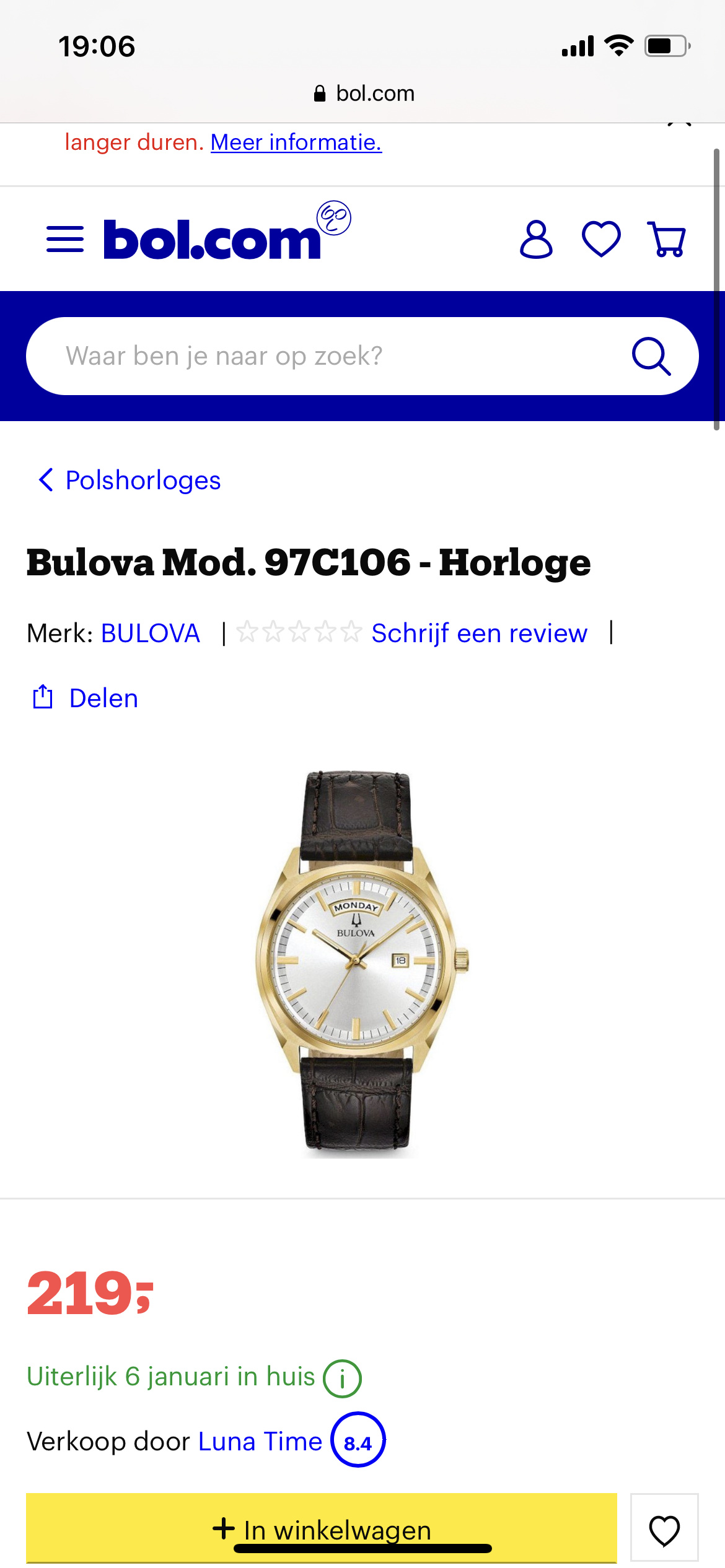
Task: Add watch to wishlist heart button
Action: [x=664, y=1528]
